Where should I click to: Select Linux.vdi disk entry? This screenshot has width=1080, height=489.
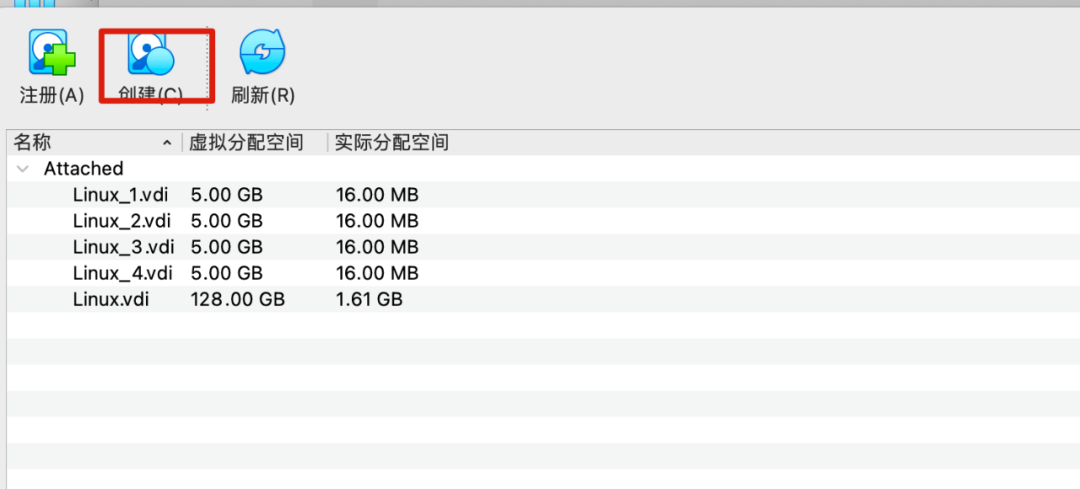[x=110, y=300]
